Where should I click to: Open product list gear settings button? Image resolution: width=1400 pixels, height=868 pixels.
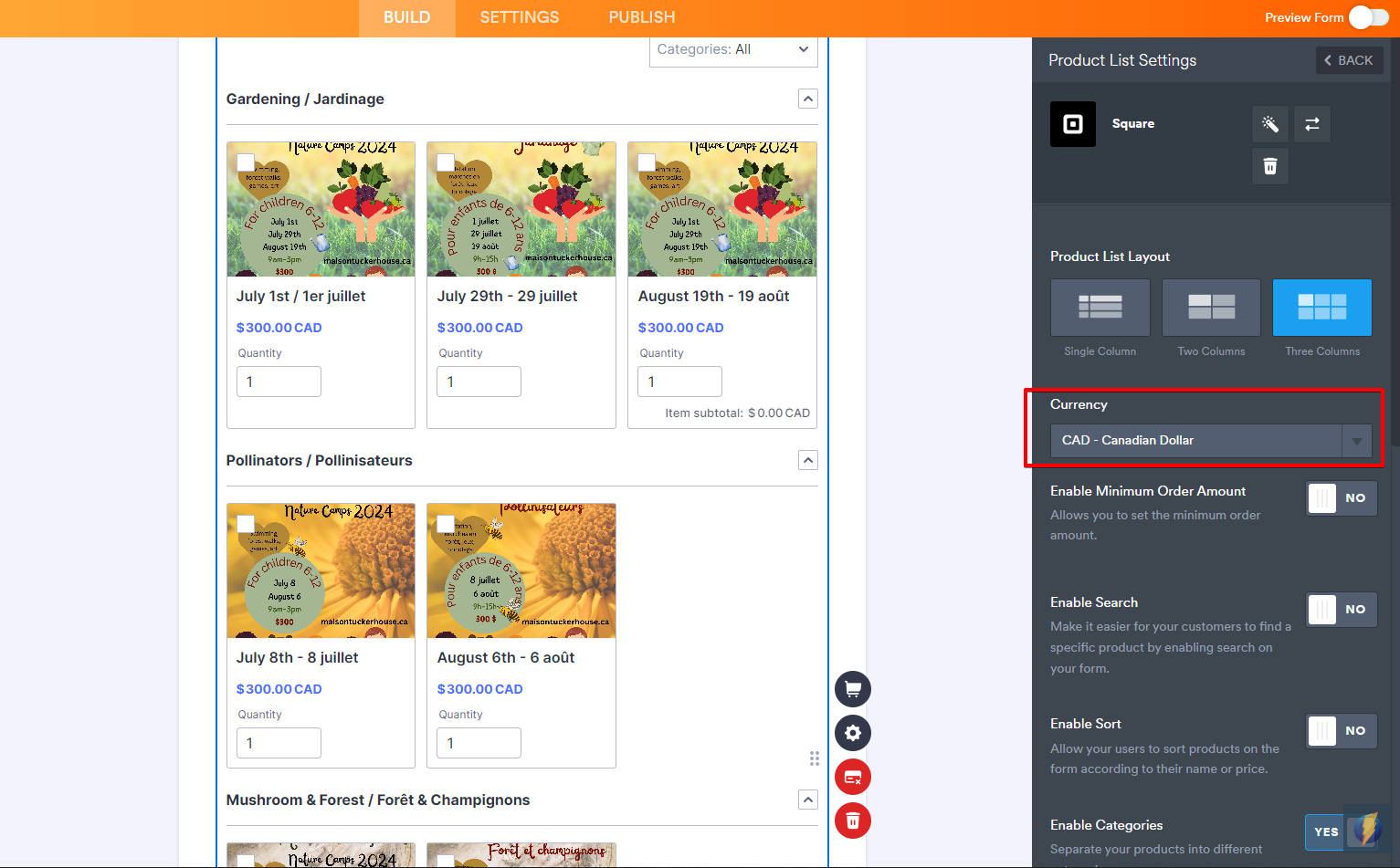[x=853, y=733]
